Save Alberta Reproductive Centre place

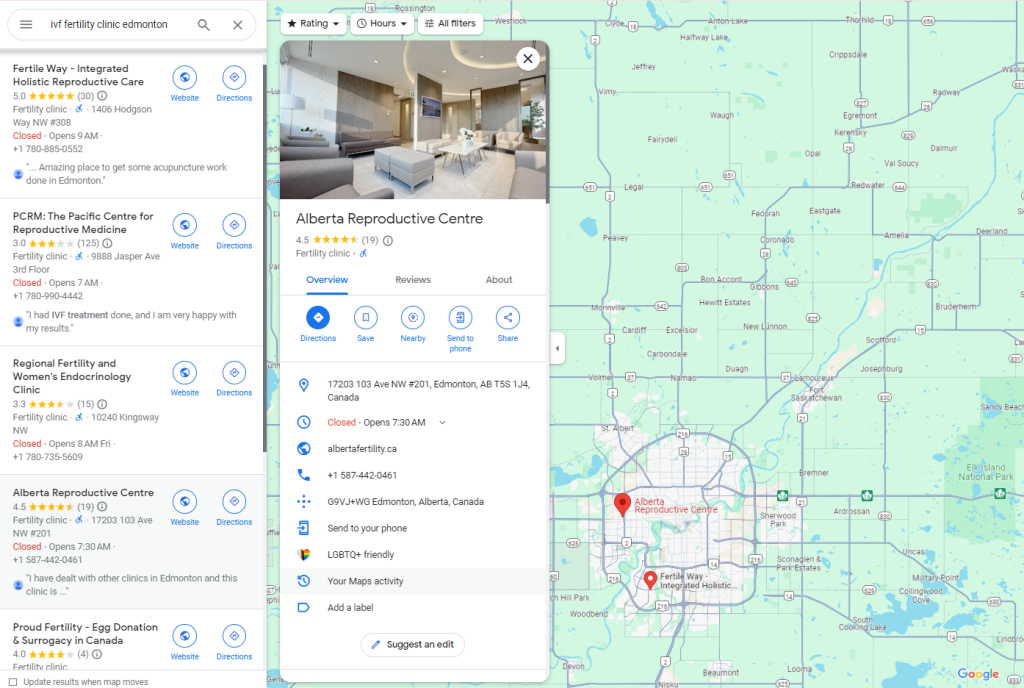(x=366, y=318)
